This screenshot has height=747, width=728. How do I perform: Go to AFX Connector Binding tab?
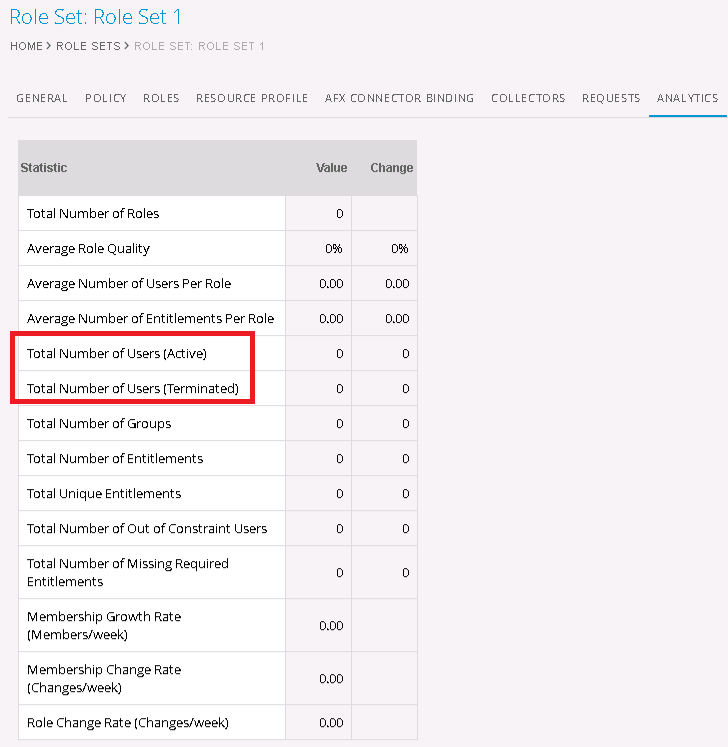pos(399,98)
